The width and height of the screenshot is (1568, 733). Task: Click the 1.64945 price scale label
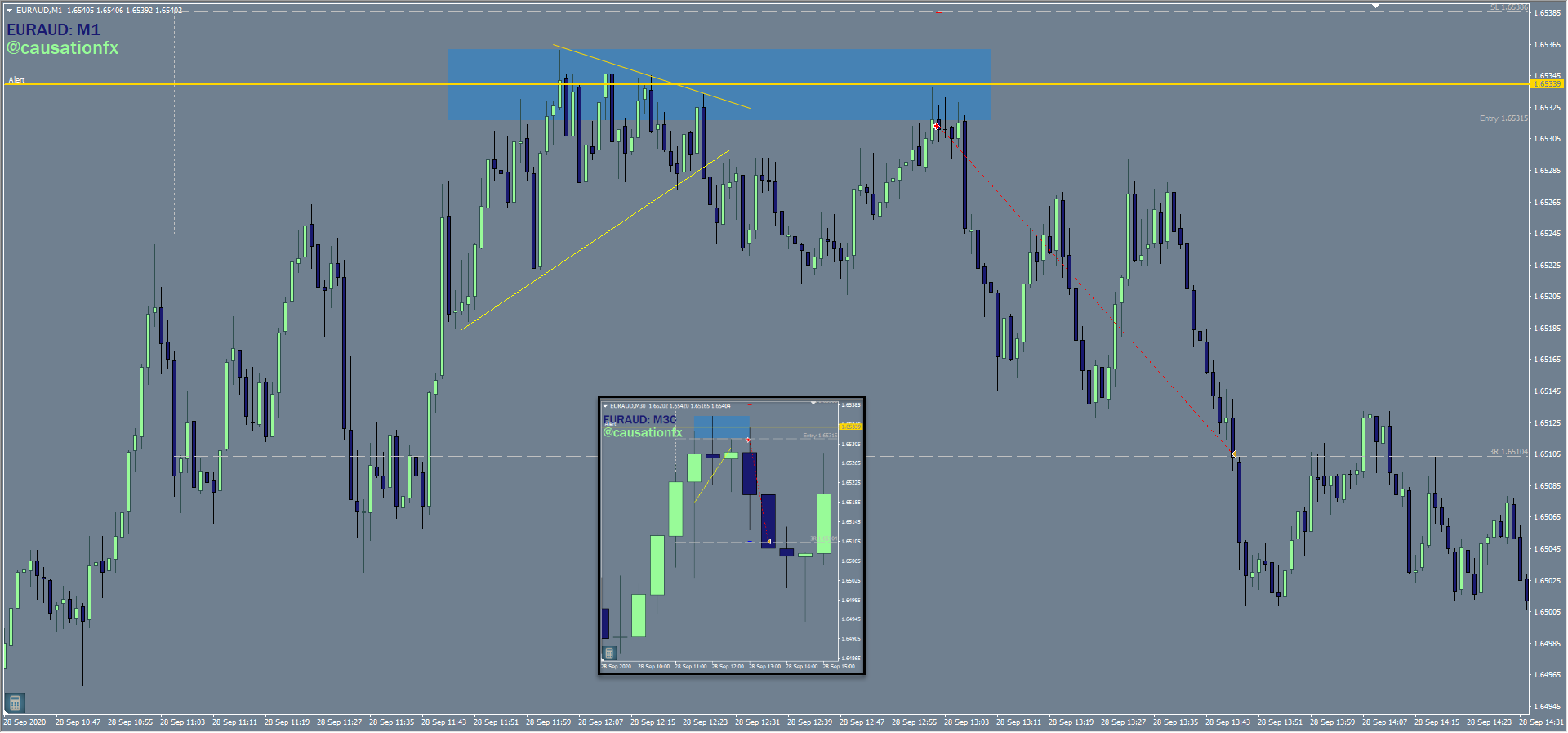pos(1547,707)
